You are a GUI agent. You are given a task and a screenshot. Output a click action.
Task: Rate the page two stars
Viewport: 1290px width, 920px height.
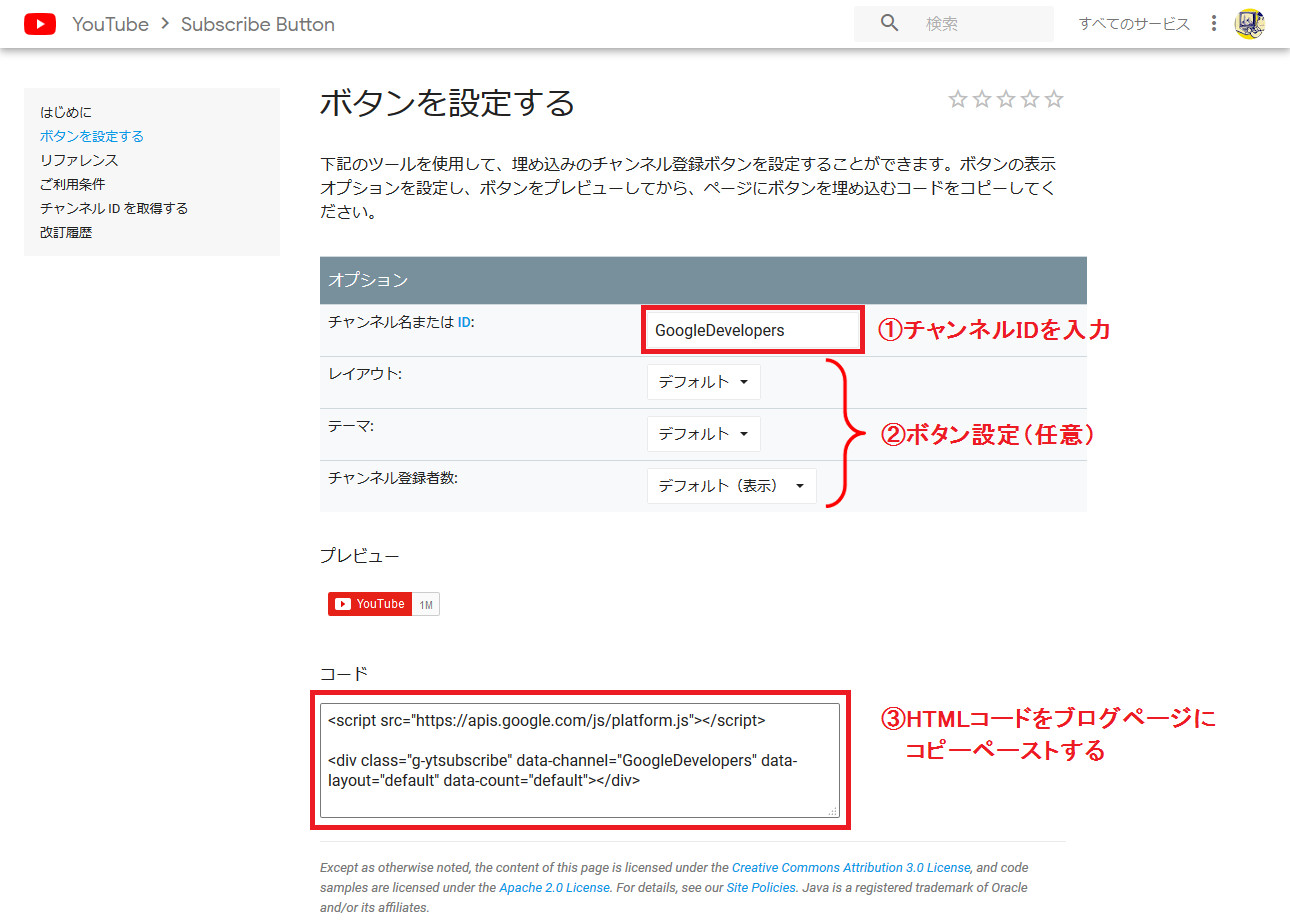coord(982,99)
